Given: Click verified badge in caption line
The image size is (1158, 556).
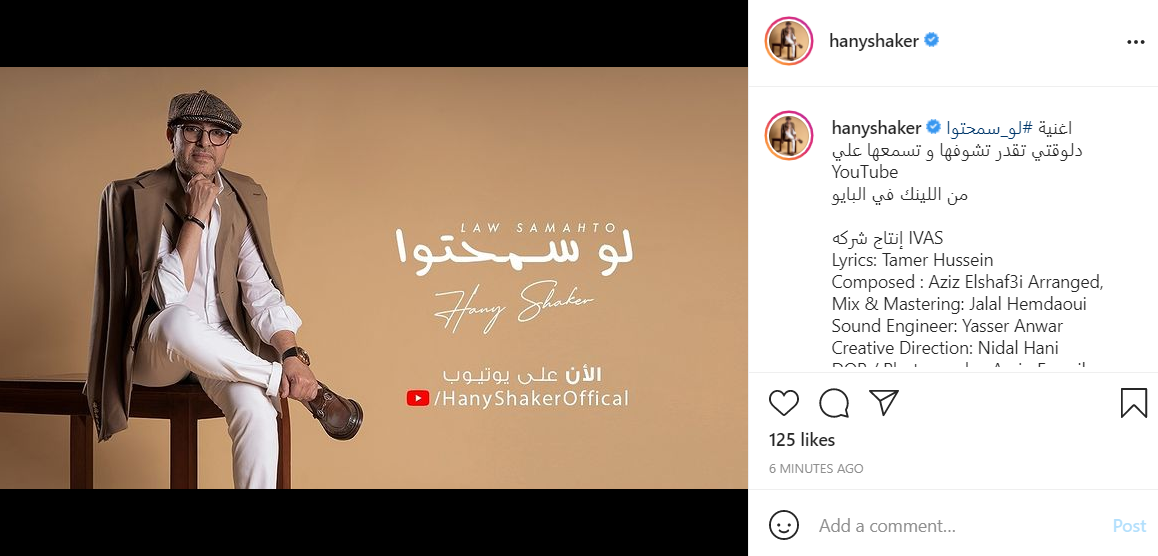Looking at the screenshot, I should click(x=933, y=127).
